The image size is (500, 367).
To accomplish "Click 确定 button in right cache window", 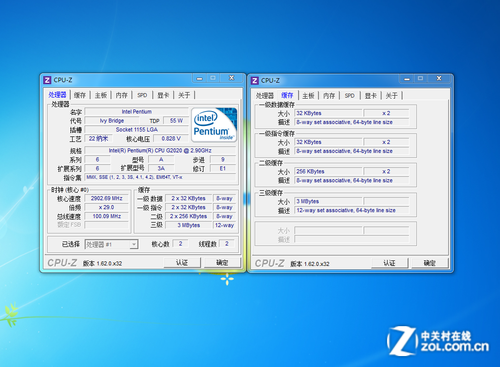I will [430, 263].
